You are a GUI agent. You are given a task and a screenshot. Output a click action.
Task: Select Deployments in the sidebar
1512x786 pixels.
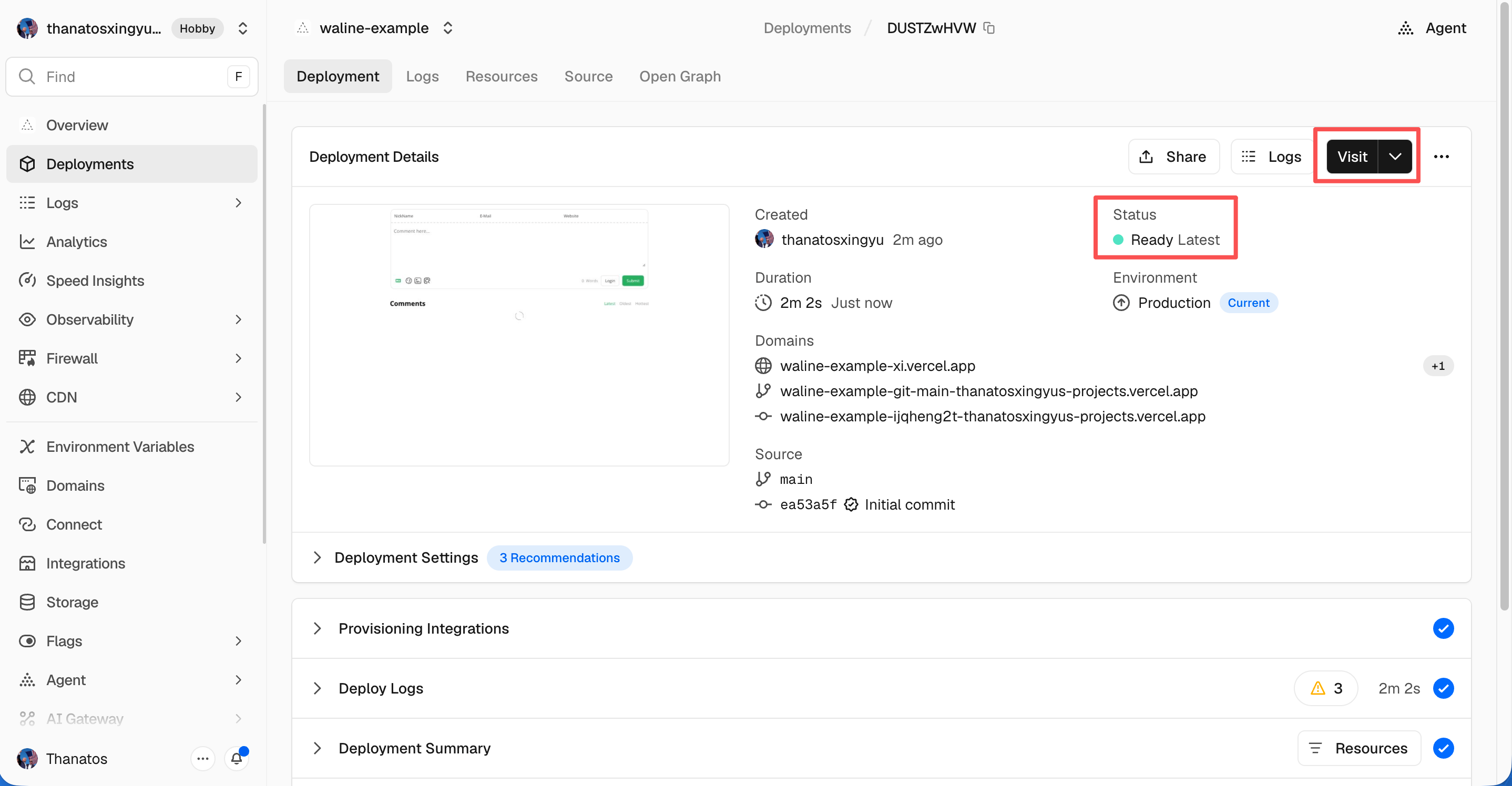click(x=131, y=163)
